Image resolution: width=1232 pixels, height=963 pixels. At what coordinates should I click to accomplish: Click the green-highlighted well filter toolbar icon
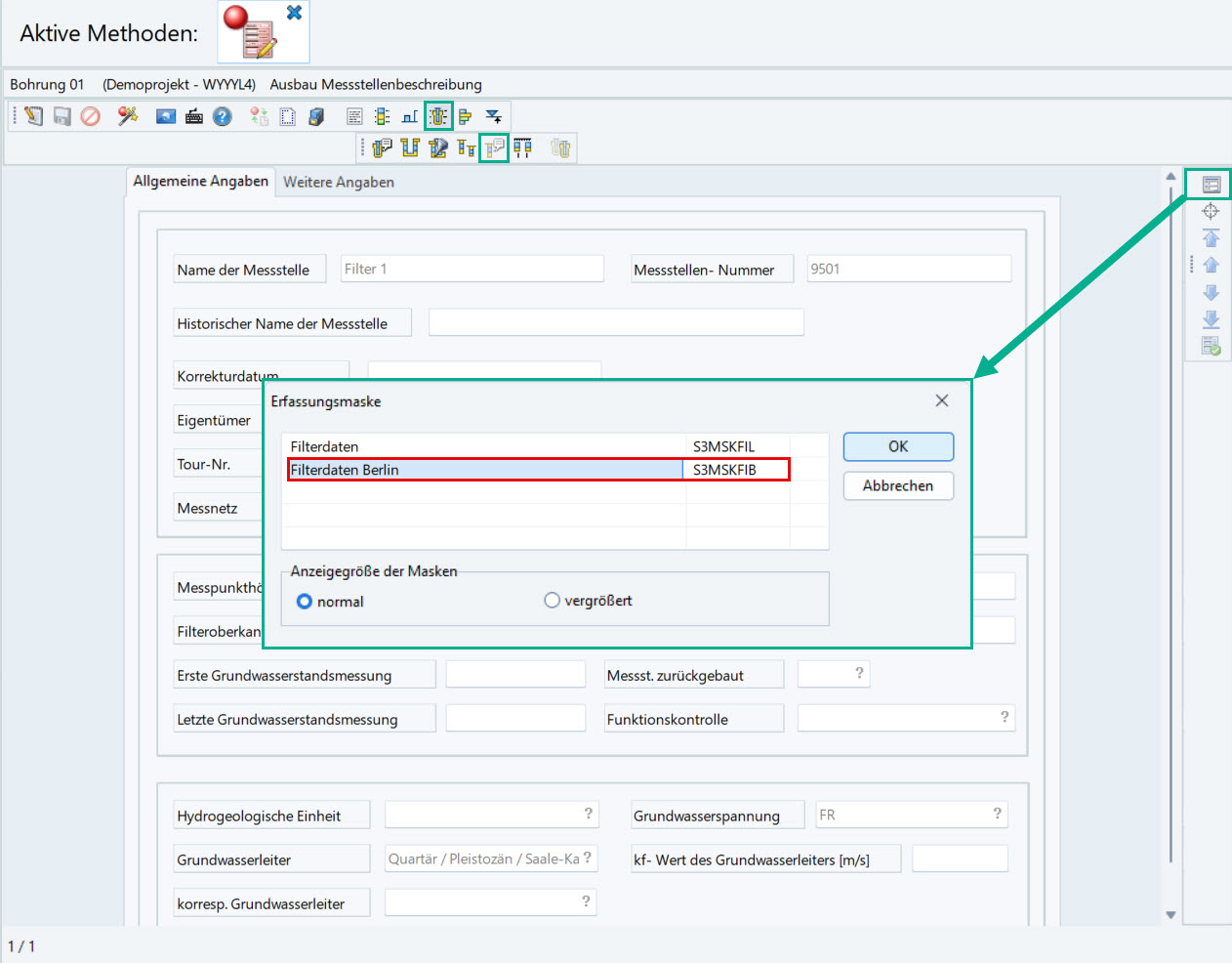438,116
